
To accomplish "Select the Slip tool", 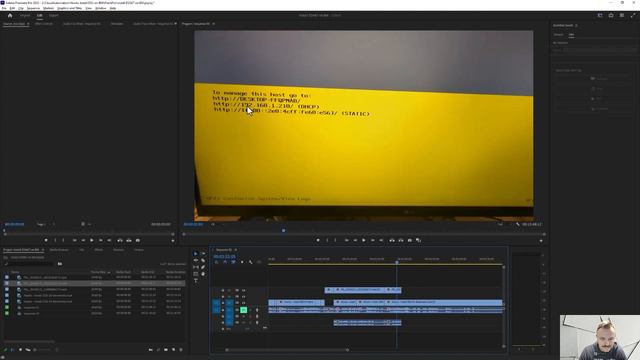I will (x=196, y=267).
